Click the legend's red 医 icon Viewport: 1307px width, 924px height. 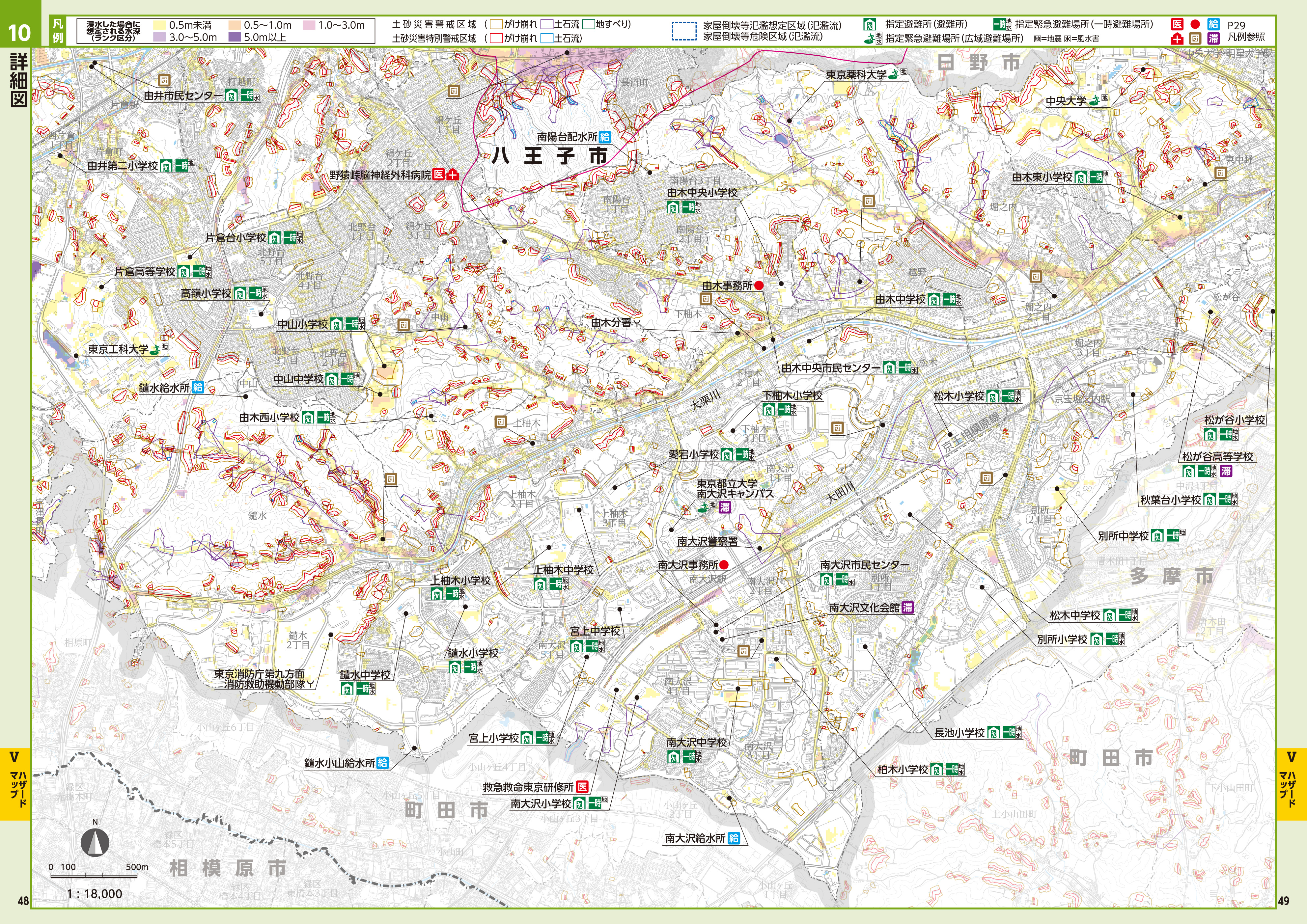coord(1177,24)
